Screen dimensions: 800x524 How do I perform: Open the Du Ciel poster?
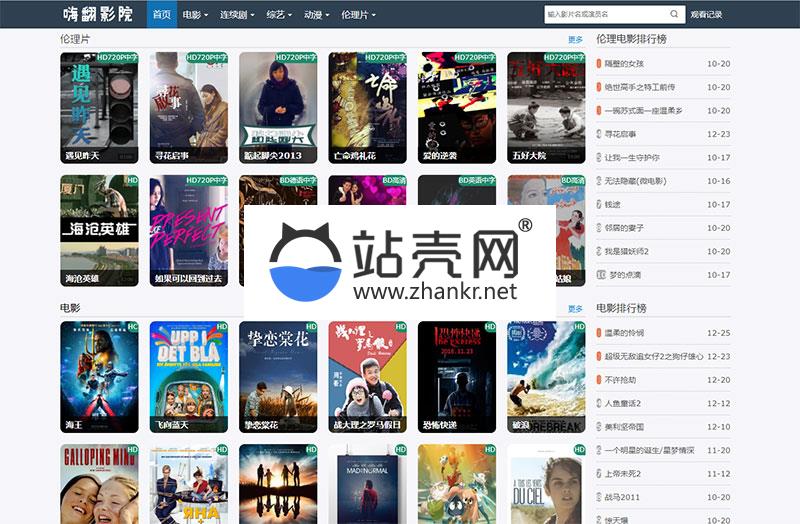pos(546,484)
